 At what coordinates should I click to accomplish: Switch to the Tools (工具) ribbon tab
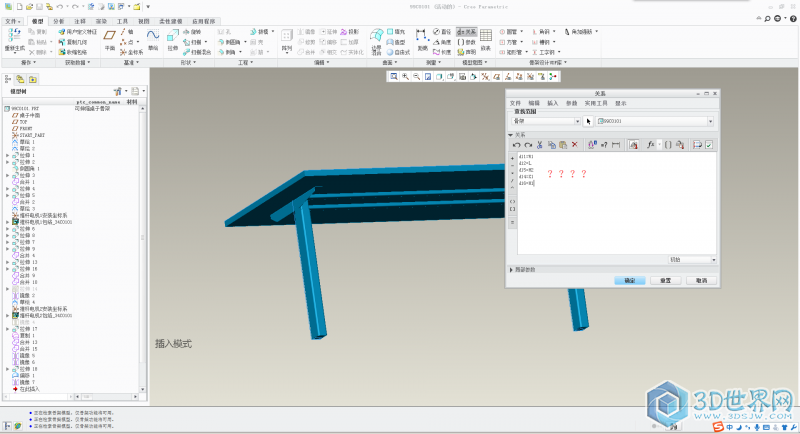point(122,21)
